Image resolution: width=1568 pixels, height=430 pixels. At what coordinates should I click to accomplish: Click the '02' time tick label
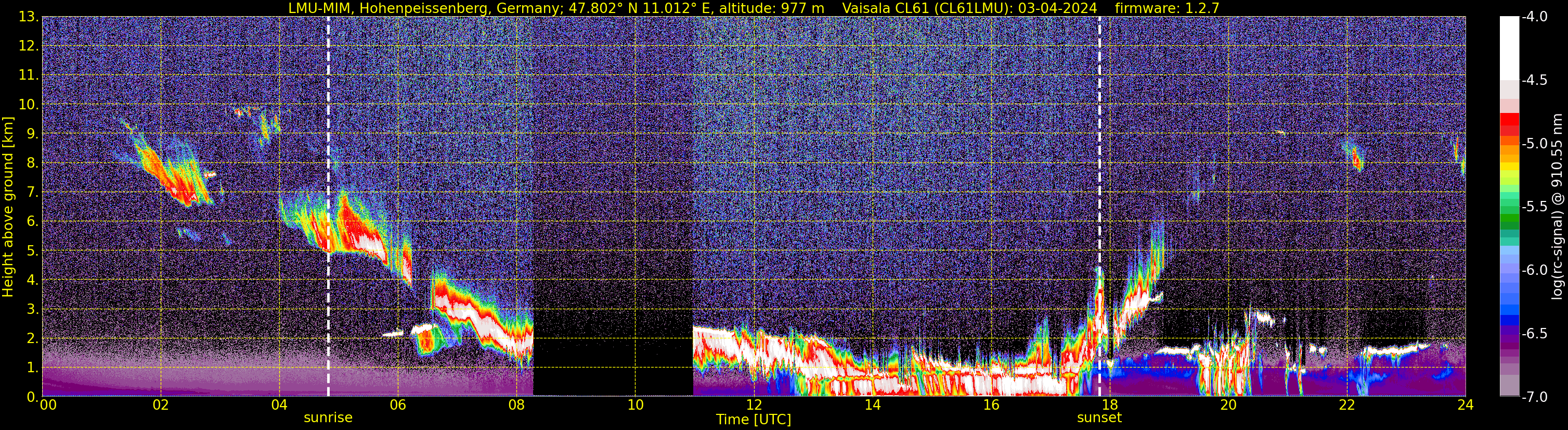(x=160, y=405)
